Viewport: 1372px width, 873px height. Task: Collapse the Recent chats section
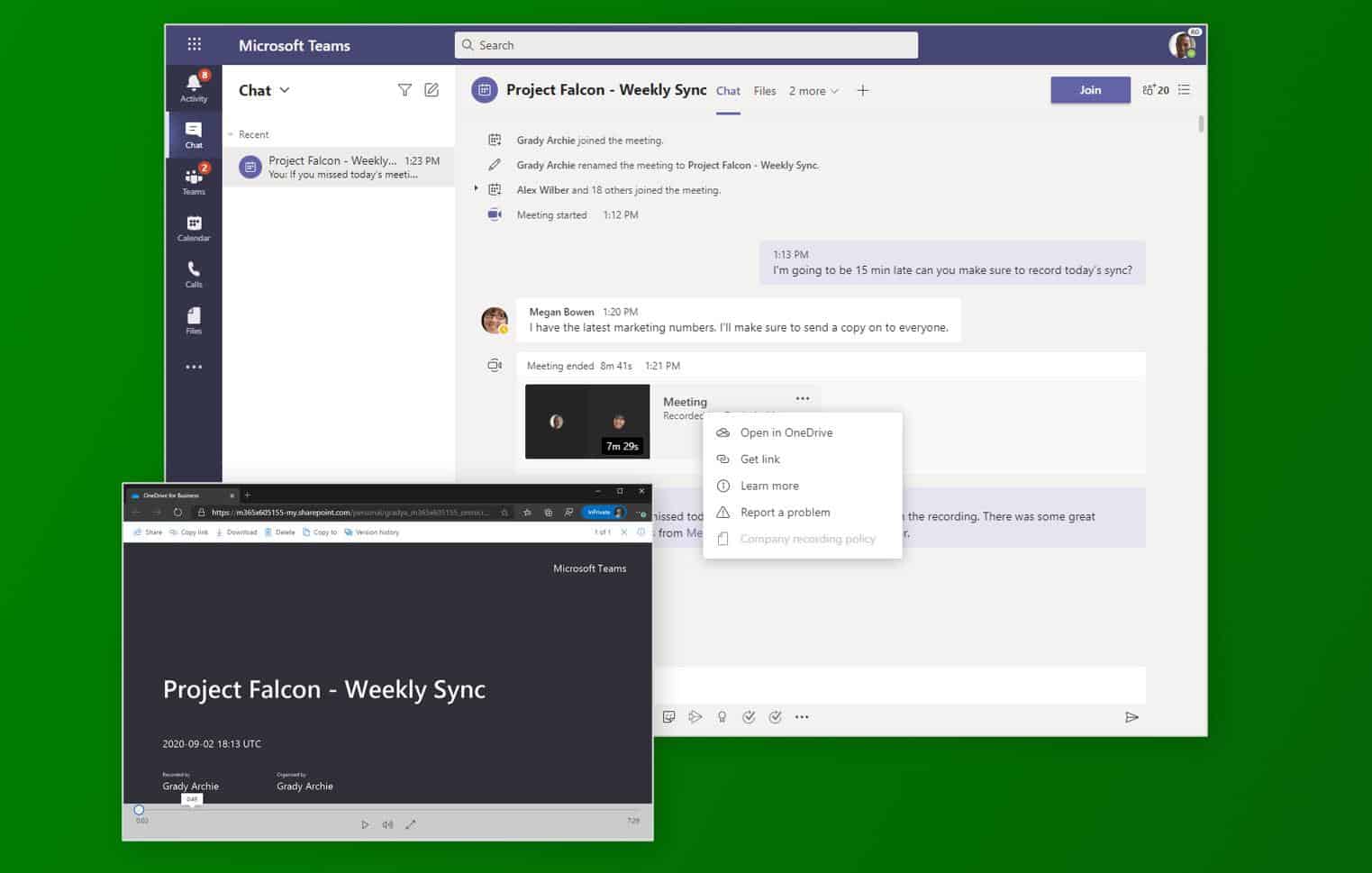pos(231,134)
